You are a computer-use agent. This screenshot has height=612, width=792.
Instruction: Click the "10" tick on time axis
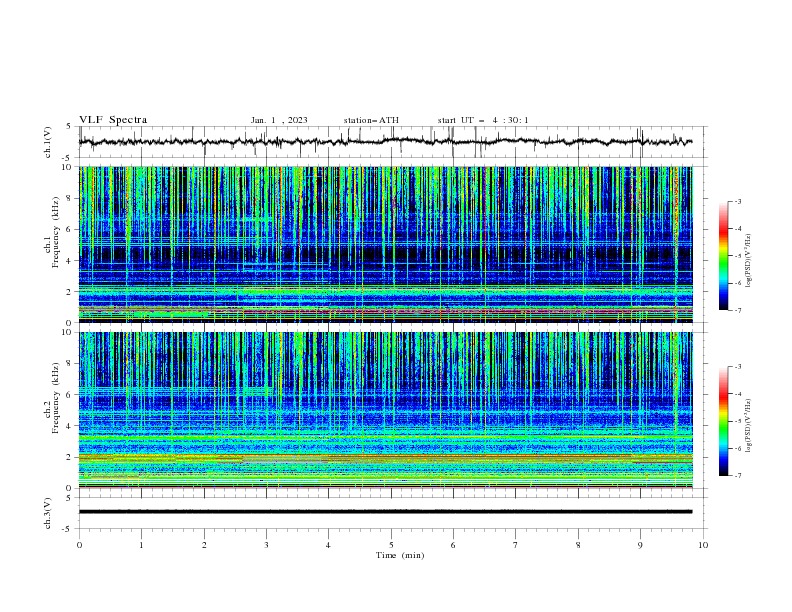pyautogui.click(x=703, y=545)
